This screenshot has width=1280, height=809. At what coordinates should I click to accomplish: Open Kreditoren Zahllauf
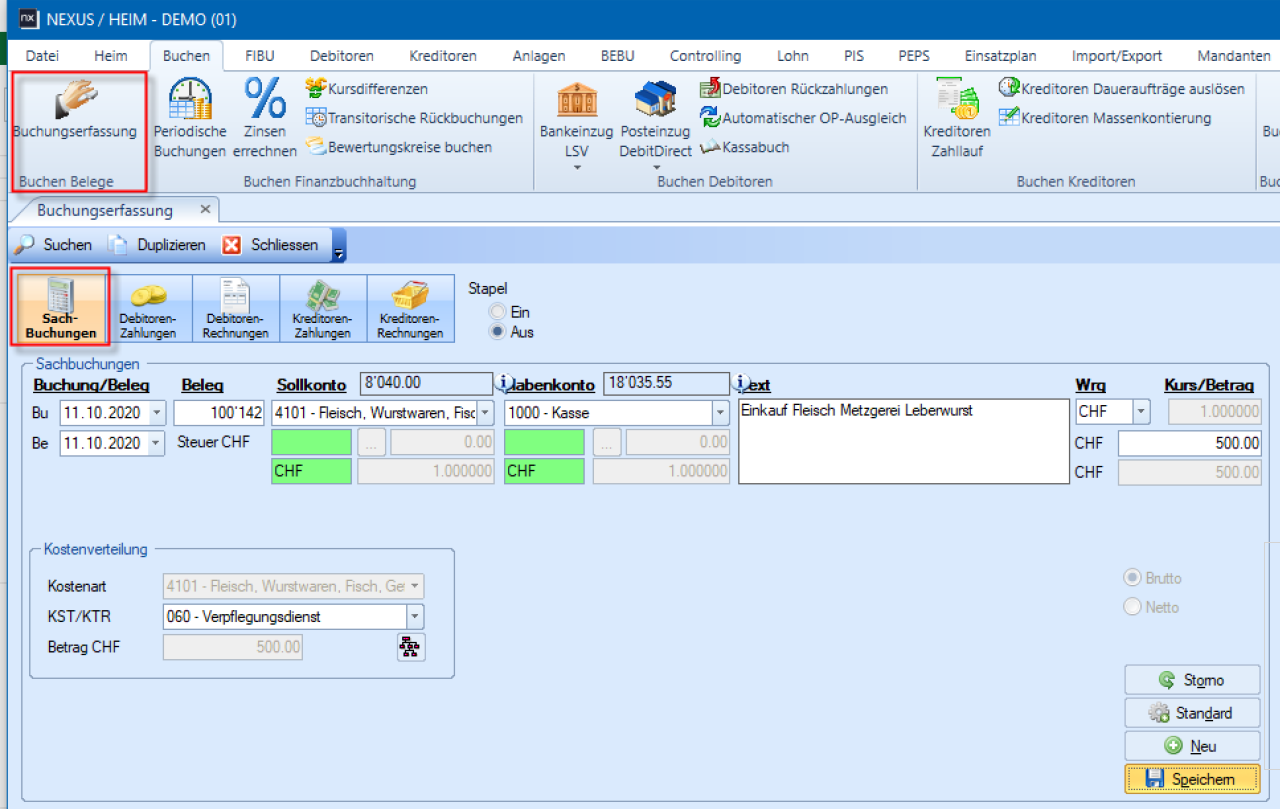point(956,118)
